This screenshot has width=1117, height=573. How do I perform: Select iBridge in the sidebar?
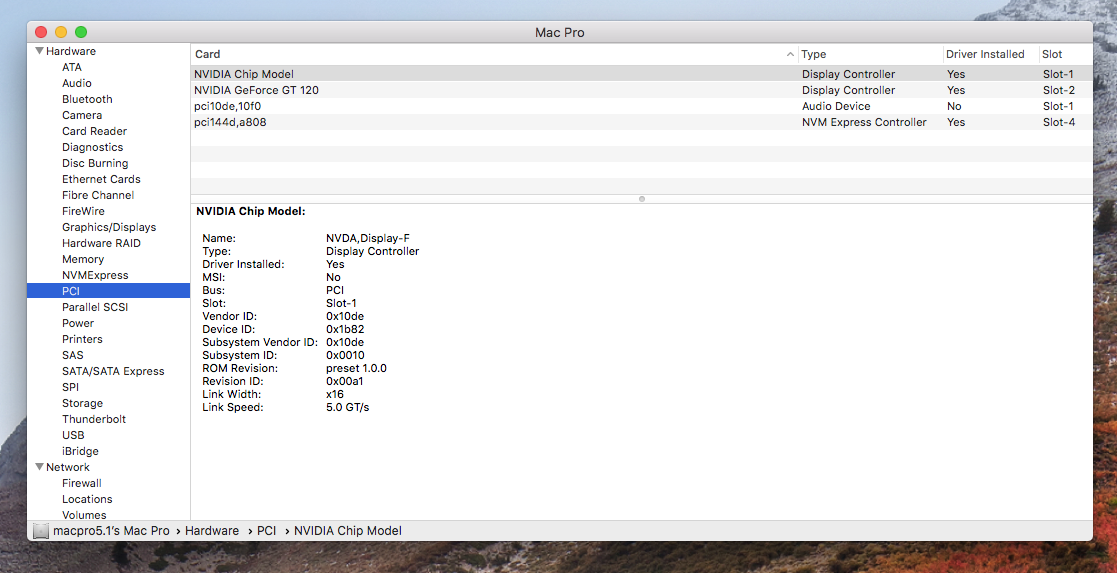pos(80,451)
